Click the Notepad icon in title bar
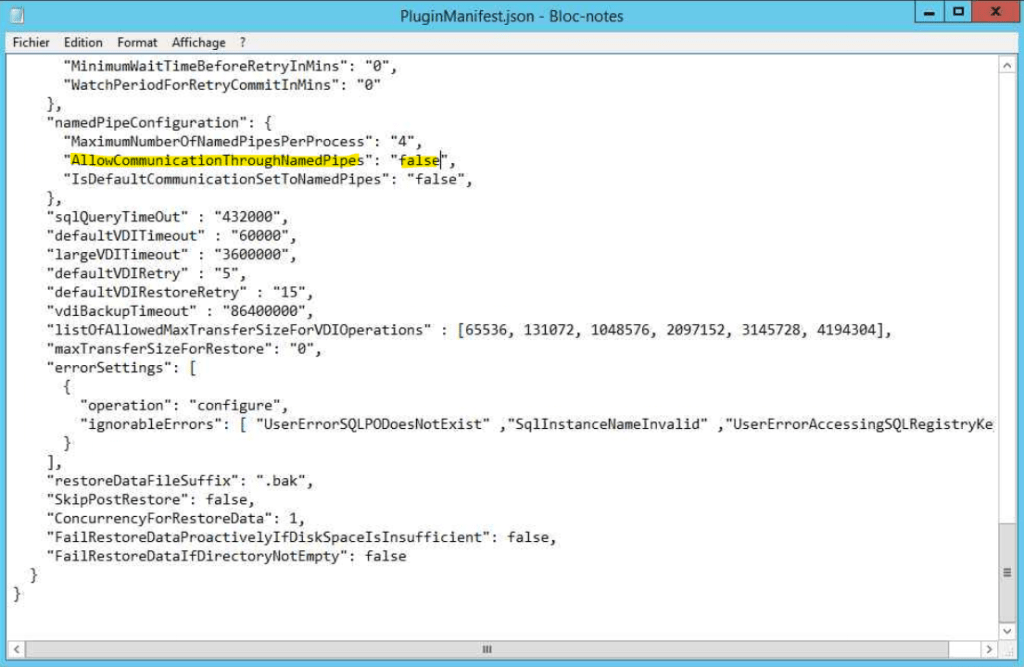This screenshot has width=1024, height=667. (17, 15)
